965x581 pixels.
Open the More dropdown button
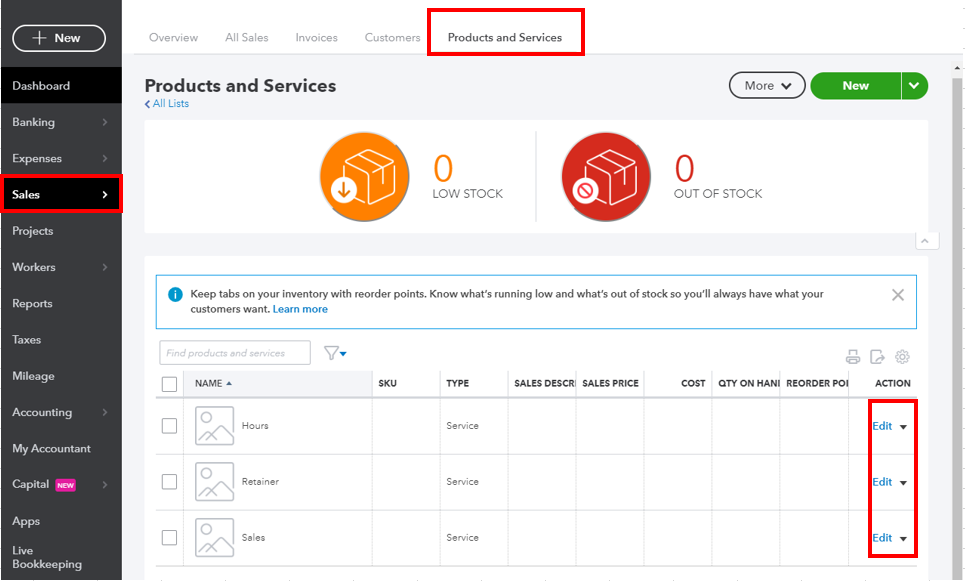pos(767,86)
